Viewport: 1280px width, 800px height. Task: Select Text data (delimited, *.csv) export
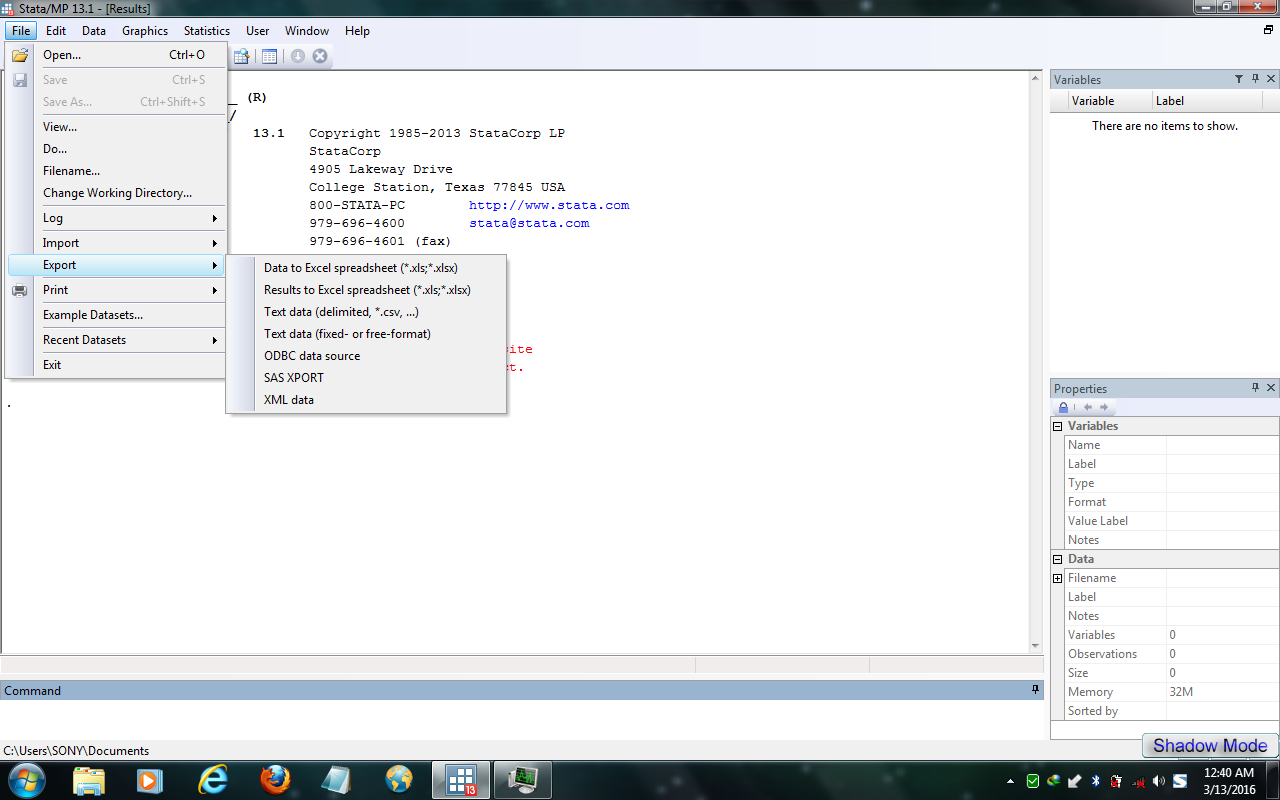point(366,312)
